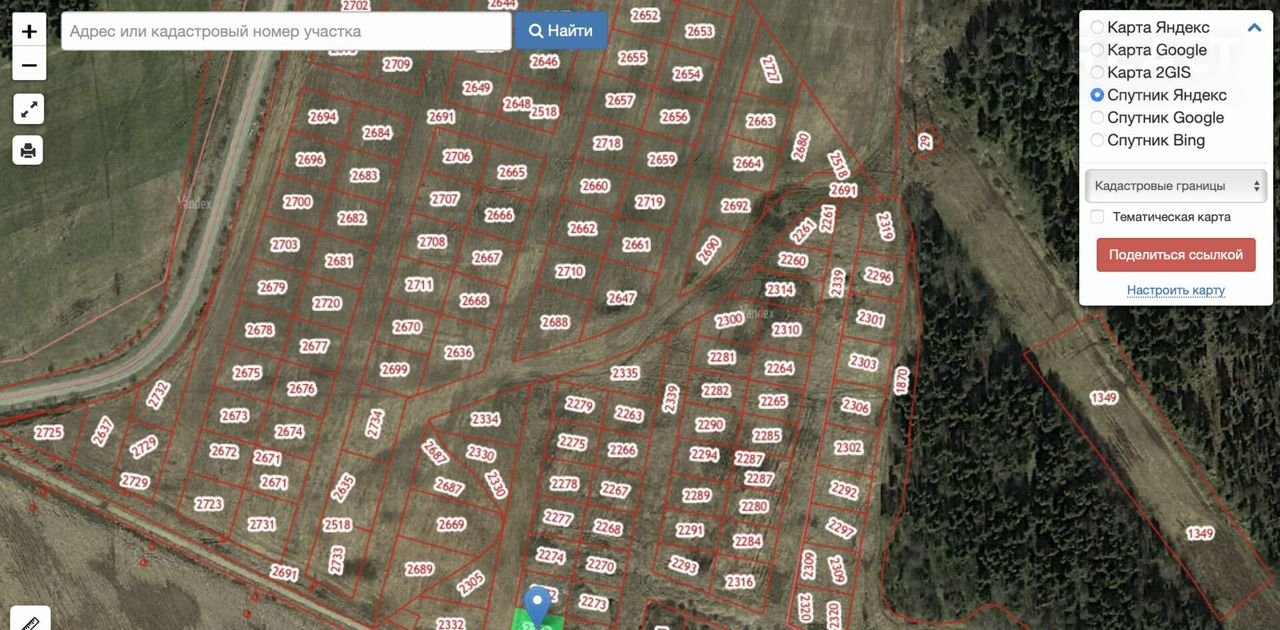
Task: Click the zoom out minus button
Action: pyautogui.click(x=29, y=66)
